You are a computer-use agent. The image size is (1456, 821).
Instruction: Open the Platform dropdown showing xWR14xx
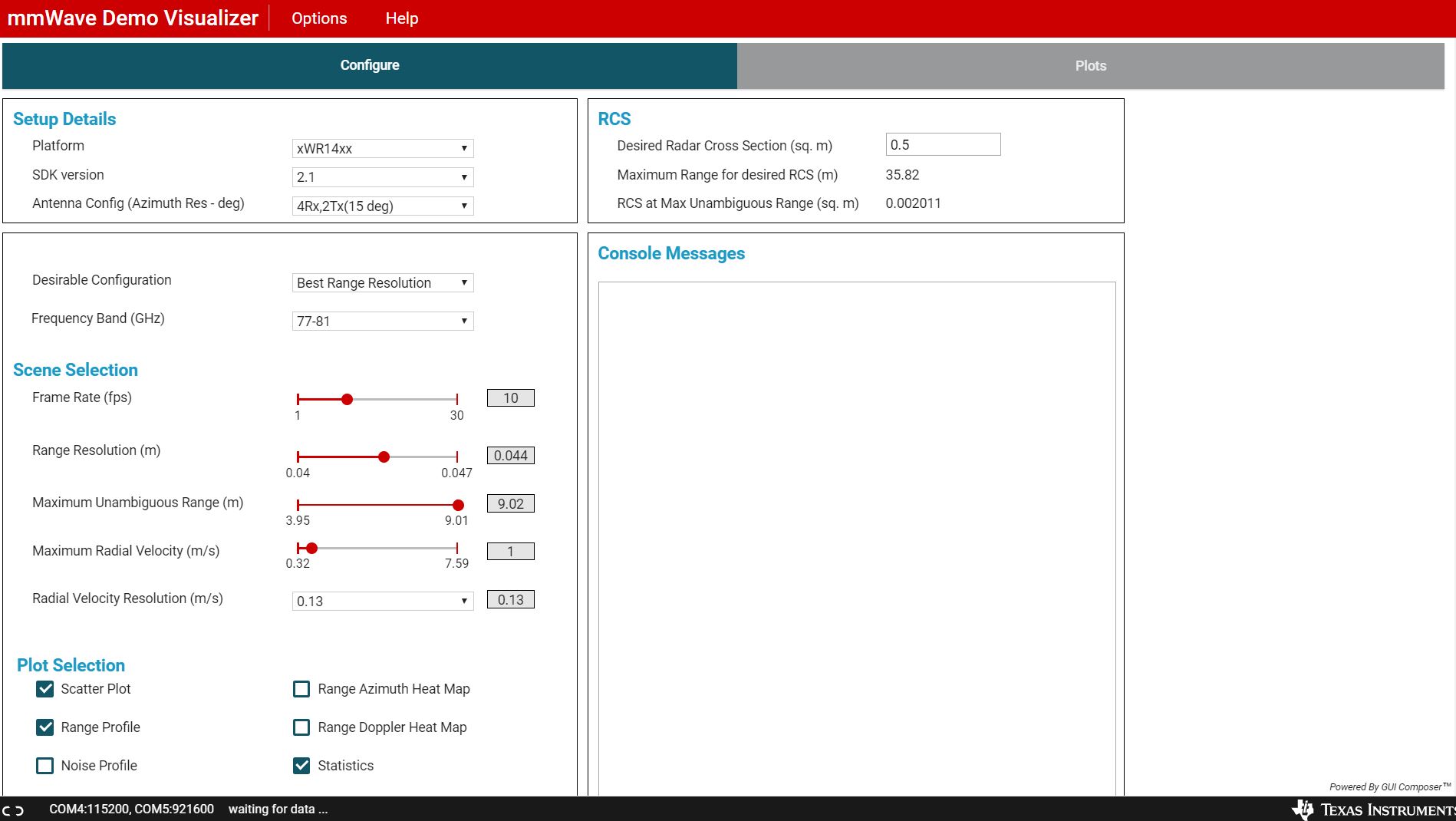383,148
